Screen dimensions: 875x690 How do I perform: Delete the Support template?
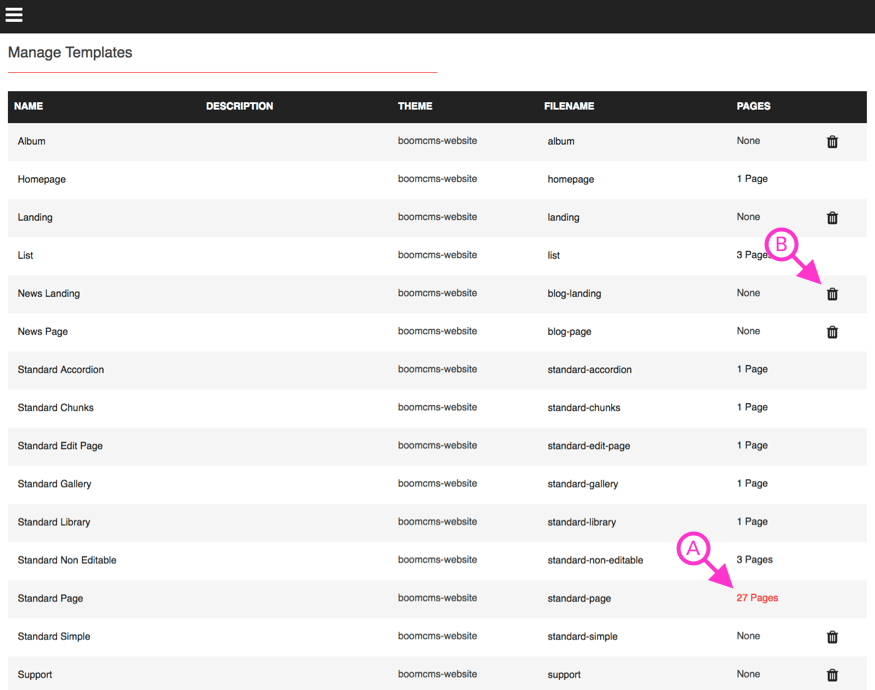[x=832, y=674]
